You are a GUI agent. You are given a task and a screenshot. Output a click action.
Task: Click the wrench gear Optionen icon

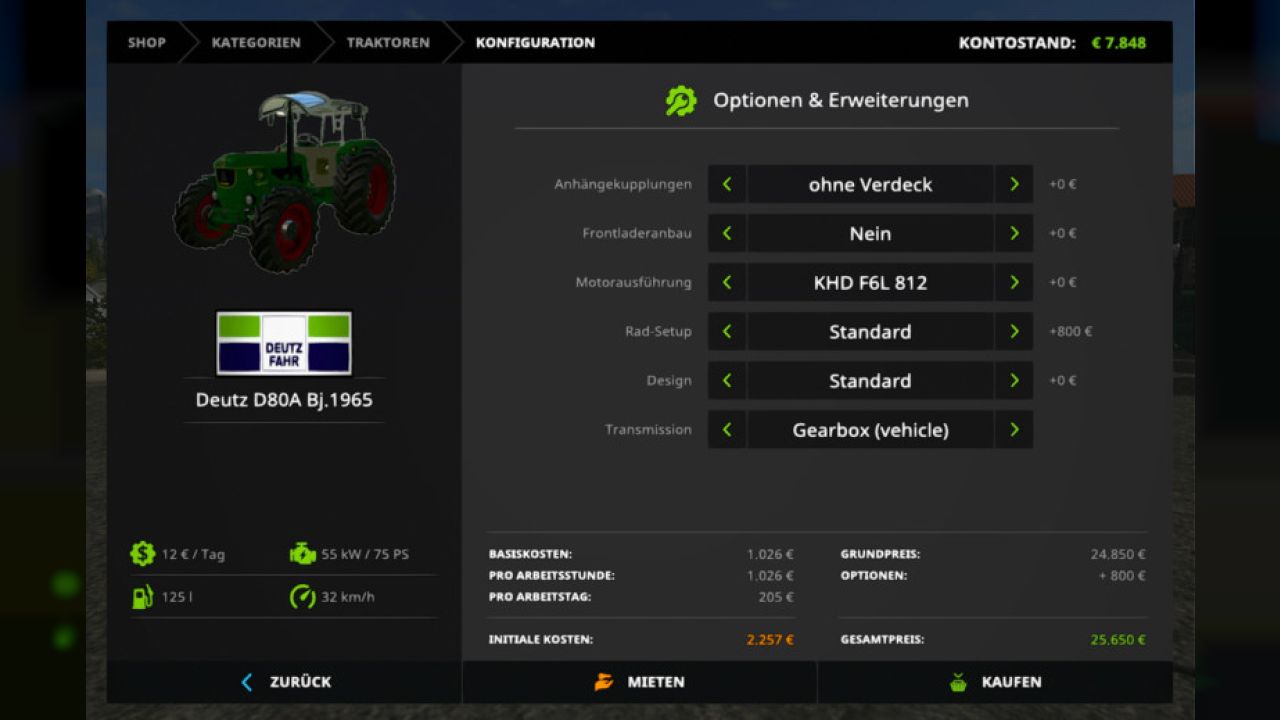click(x=681, y=100)
